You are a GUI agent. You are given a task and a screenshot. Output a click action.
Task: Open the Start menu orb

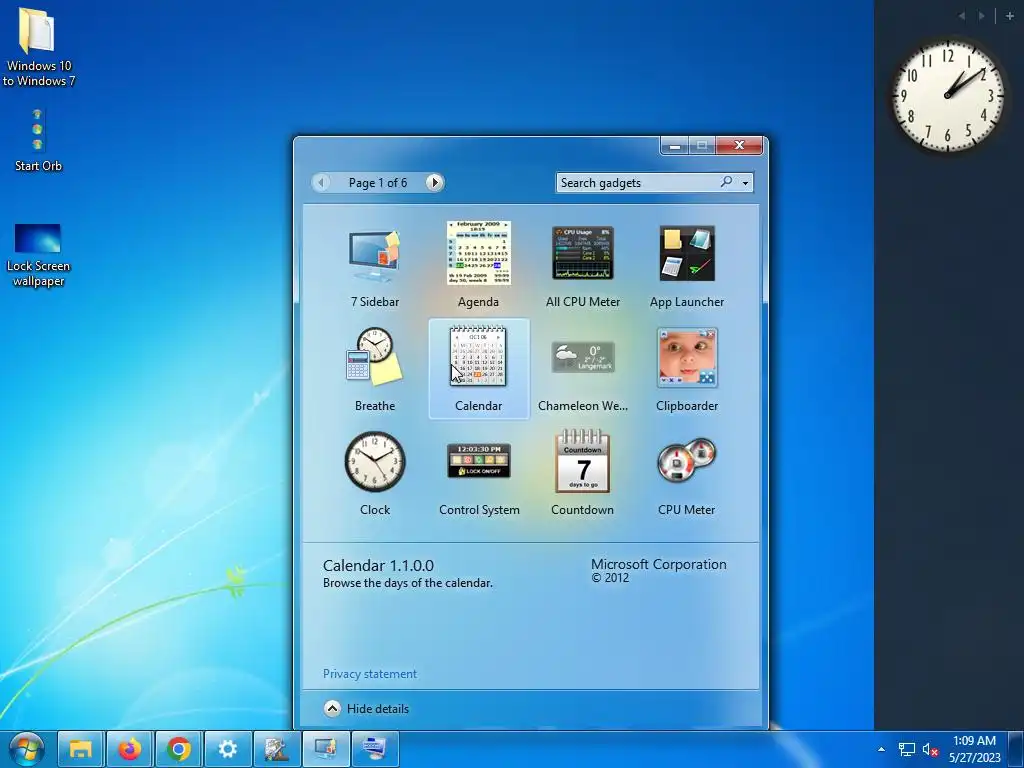[26, 749]
